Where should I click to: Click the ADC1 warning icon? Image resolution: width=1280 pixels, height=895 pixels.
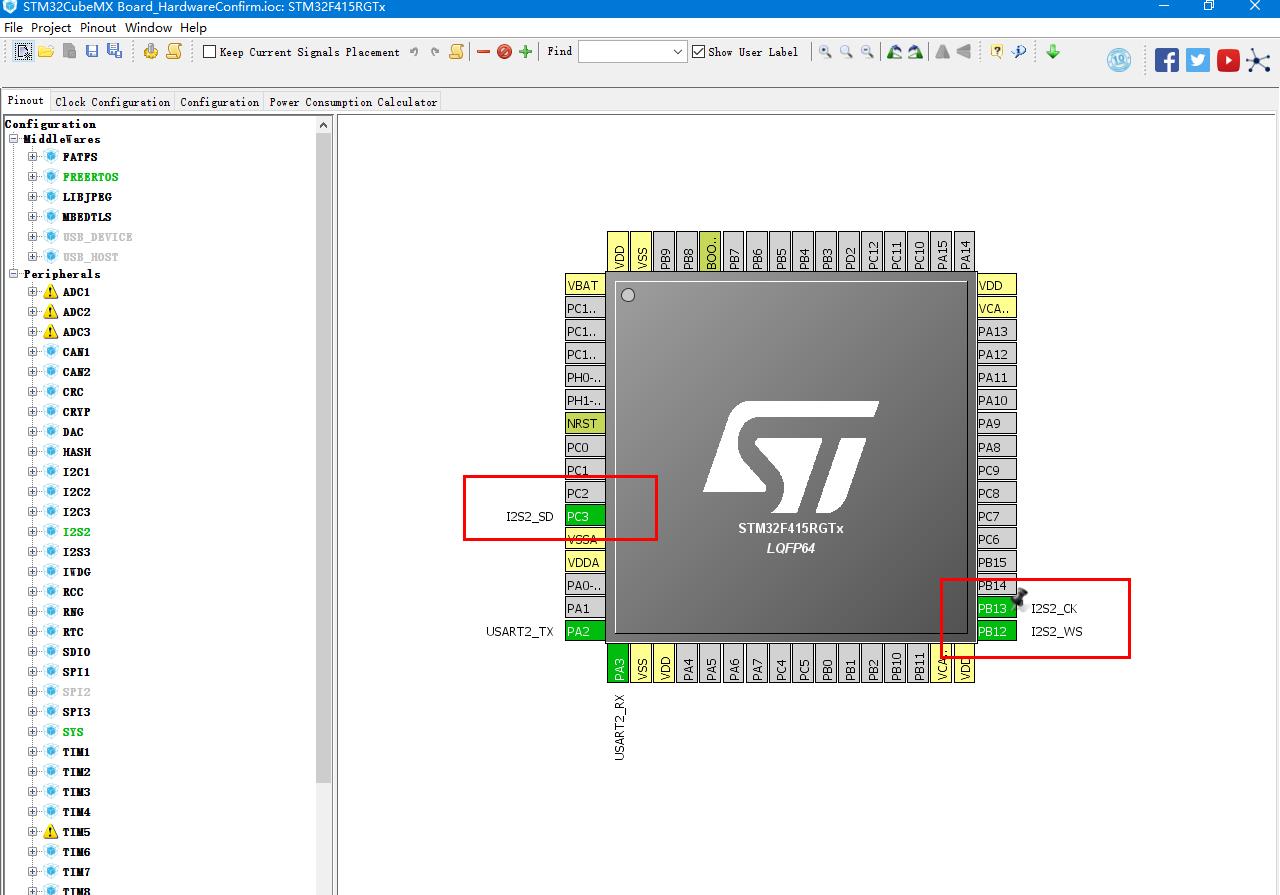click(51, 292)
